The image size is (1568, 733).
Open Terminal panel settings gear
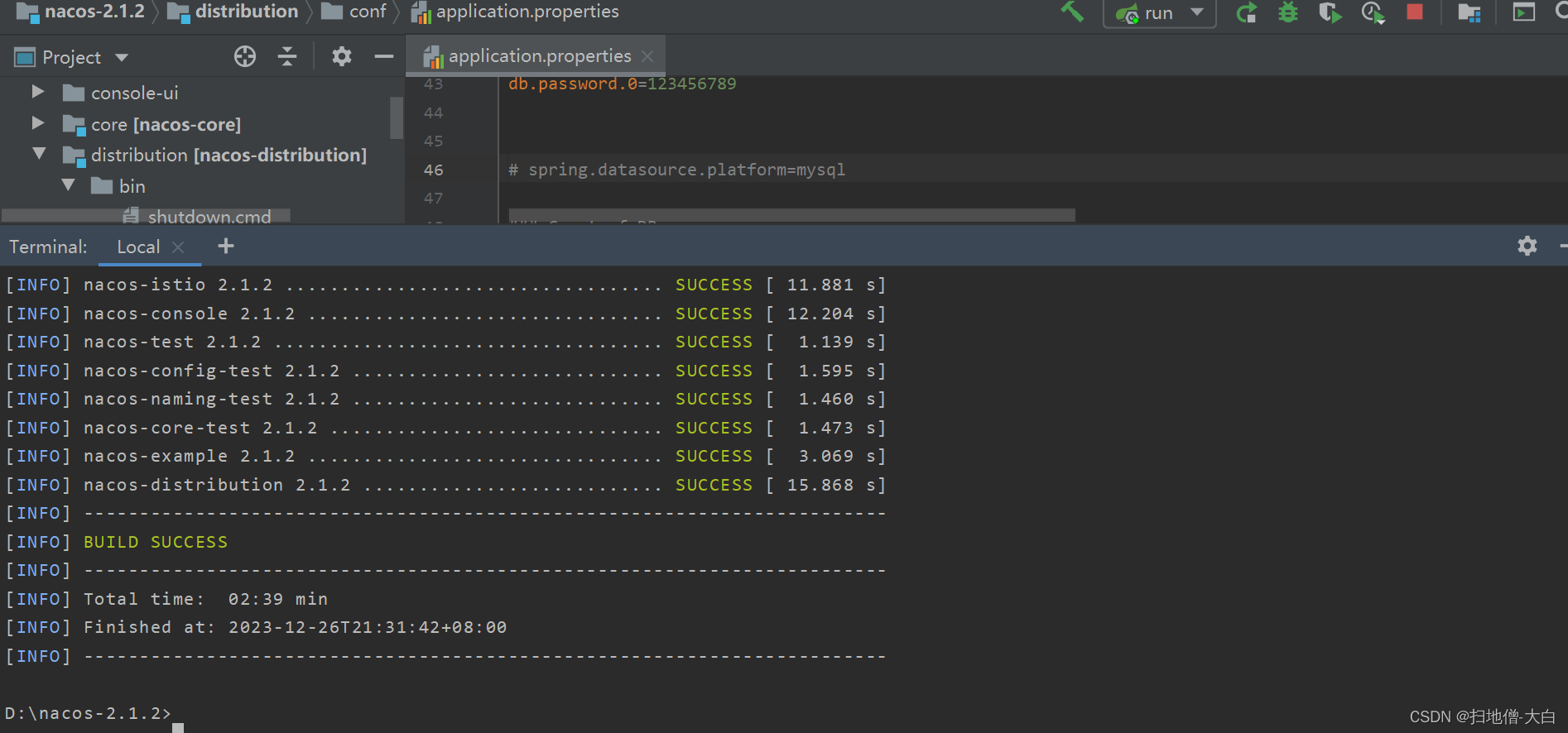pyautogui.click(x=1527, y=246)
